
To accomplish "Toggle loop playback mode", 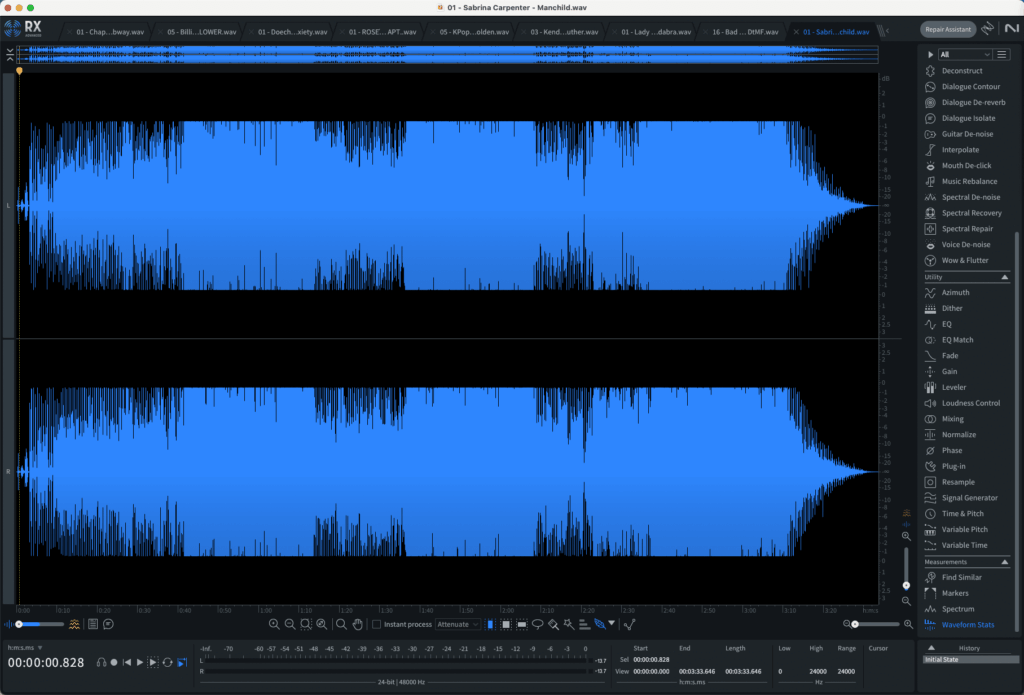I will [x=167, y=662].
